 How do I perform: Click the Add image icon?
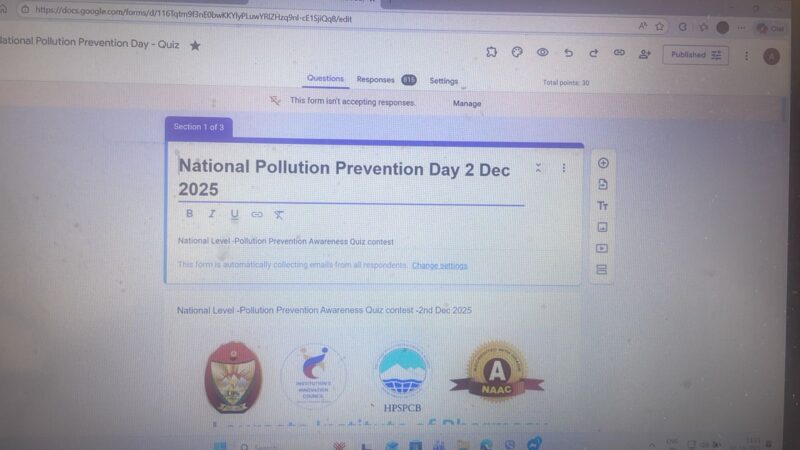click(x=602, y=227)
